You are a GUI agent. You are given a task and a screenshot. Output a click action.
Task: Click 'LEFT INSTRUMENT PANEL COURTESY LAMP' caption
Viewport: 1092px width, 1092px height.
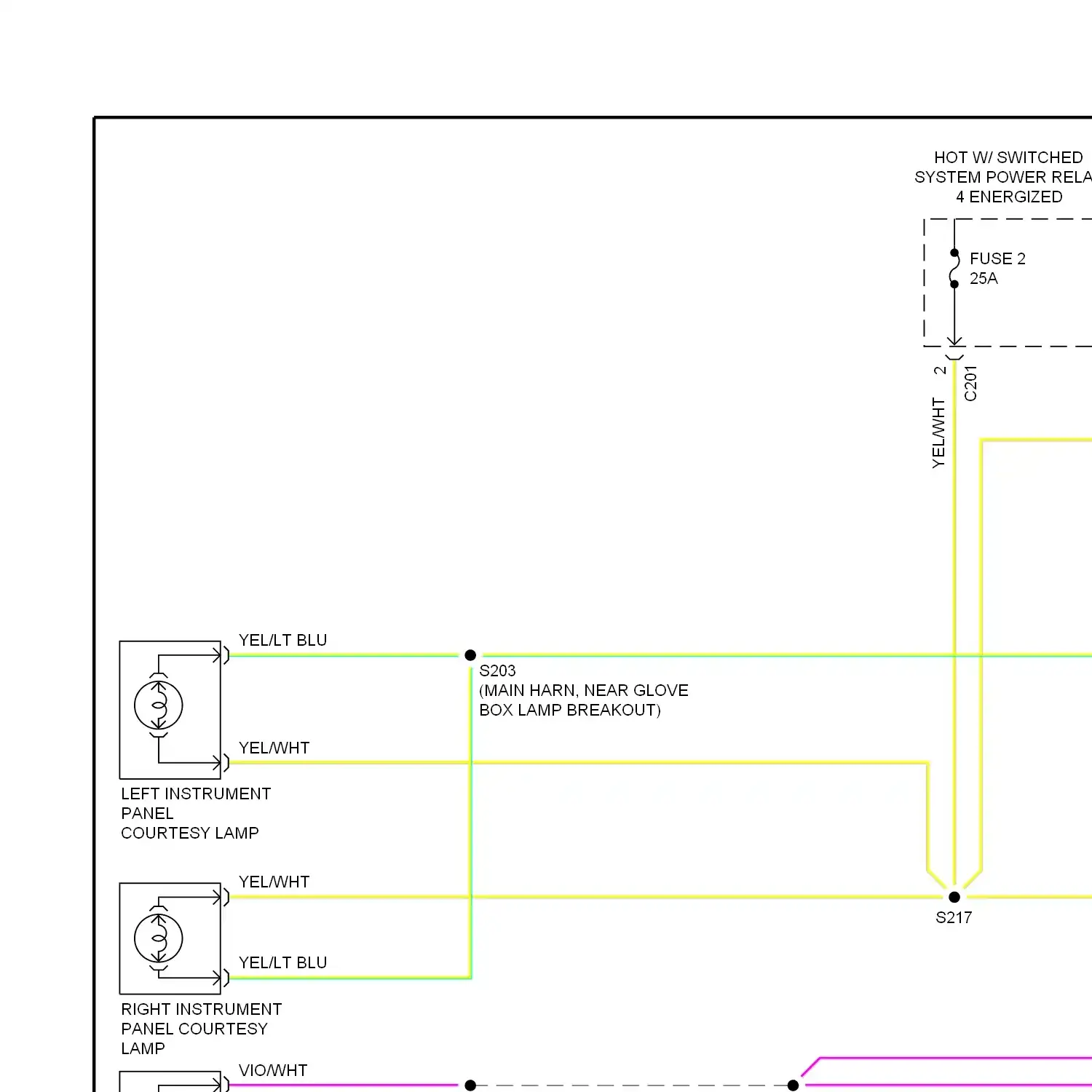pyautogui.click(x=196, y=813)
